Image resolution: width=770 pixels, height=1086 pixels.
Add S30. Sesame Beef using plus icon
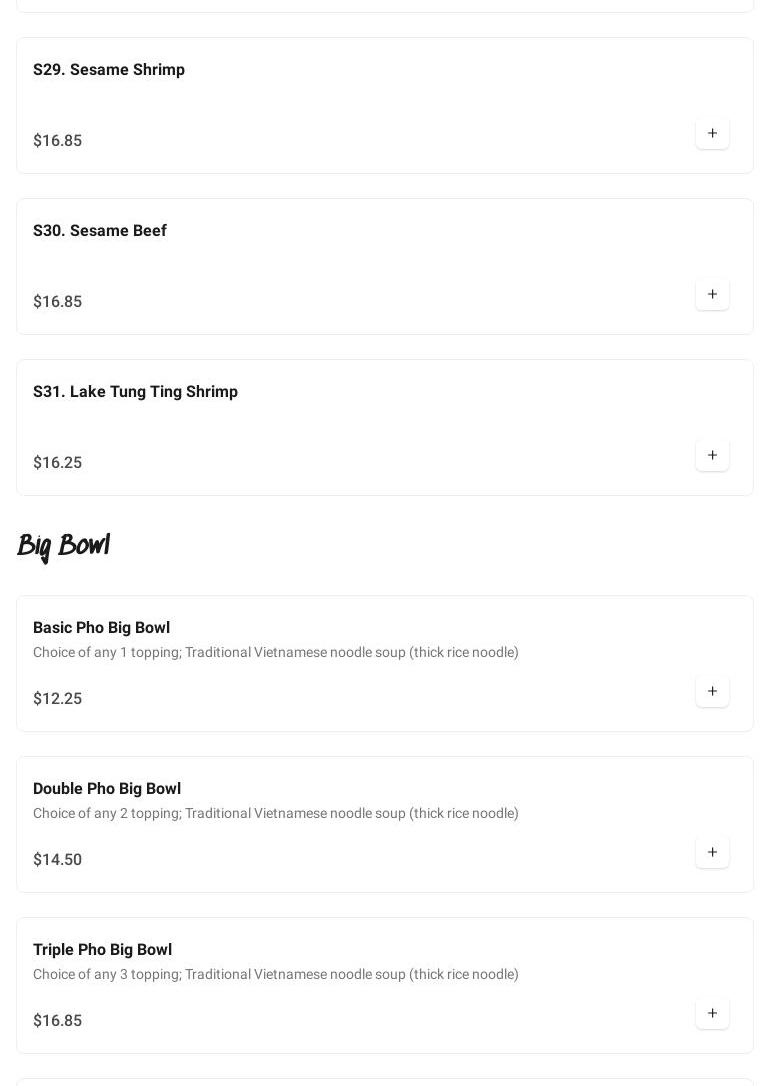coord(712,295)
